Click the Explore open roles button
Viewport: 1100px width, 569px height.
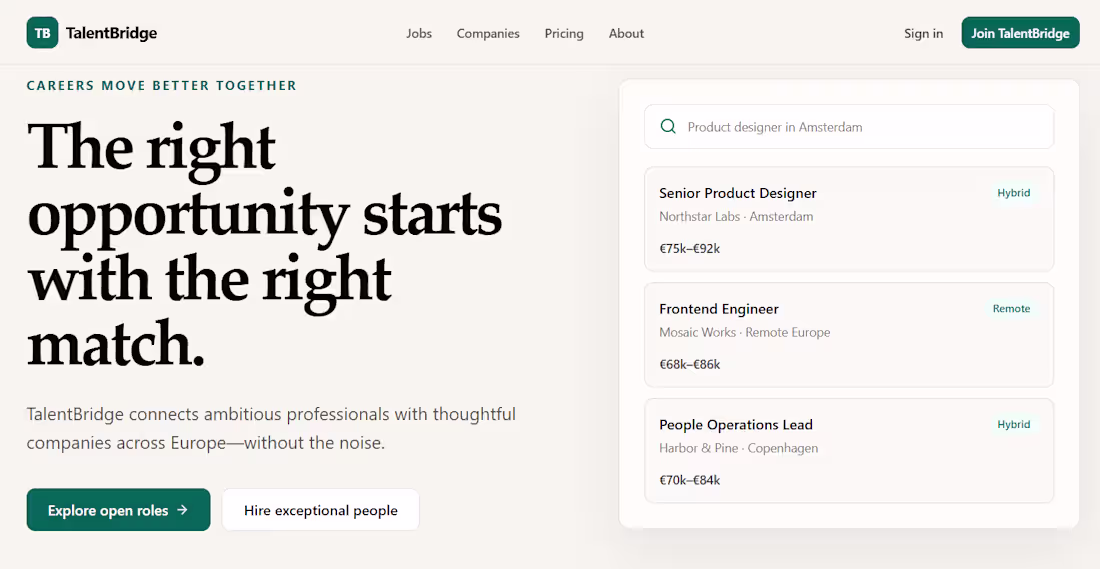pos(119,509)
